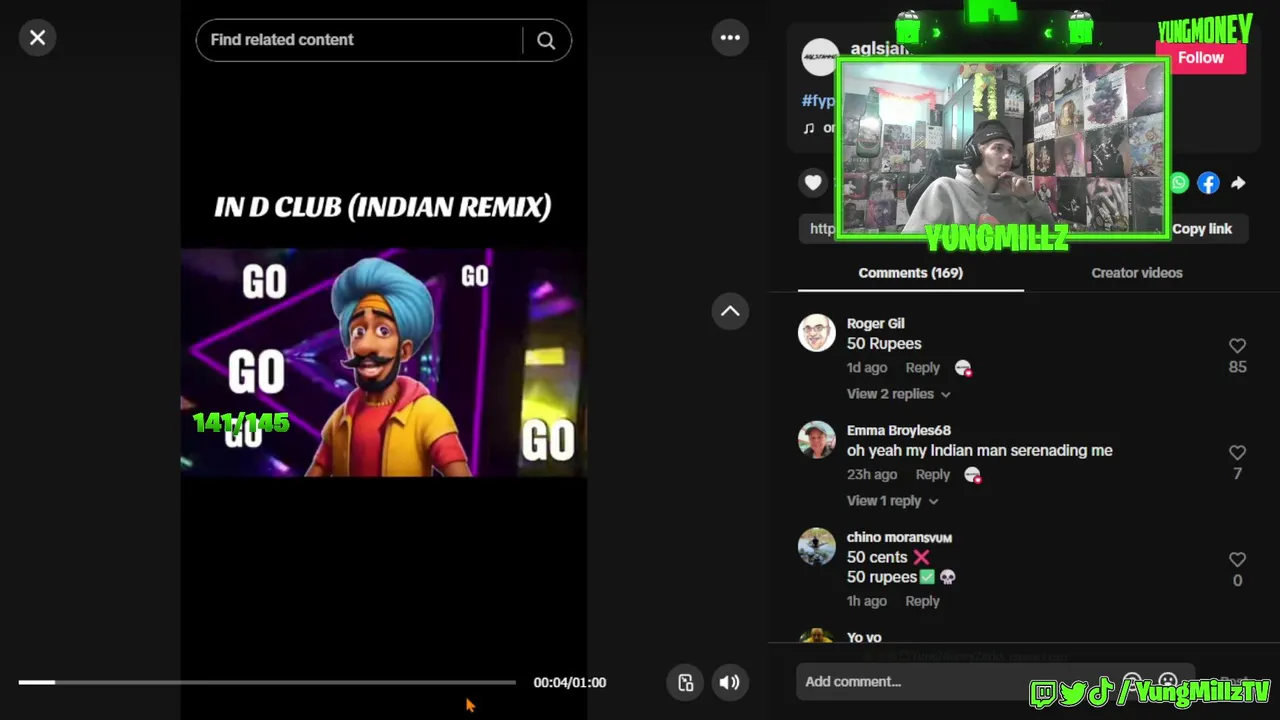Click the #fyp hashtag link
The height and width of the screenshot is (720, 1280).
point(818,101)
